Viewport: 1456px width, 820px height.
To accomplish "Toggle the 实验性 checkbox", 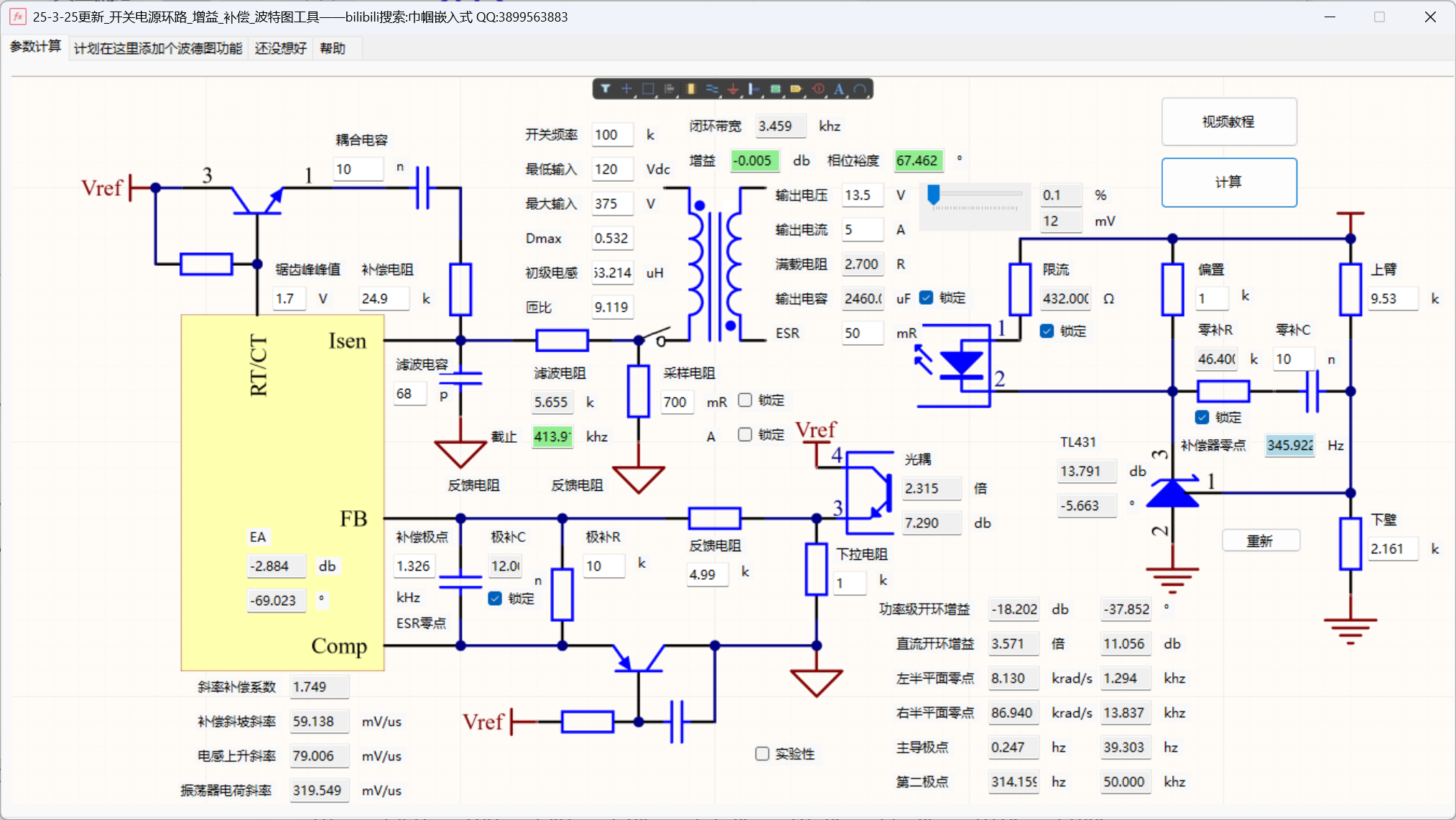I will [x=762, y=754].
